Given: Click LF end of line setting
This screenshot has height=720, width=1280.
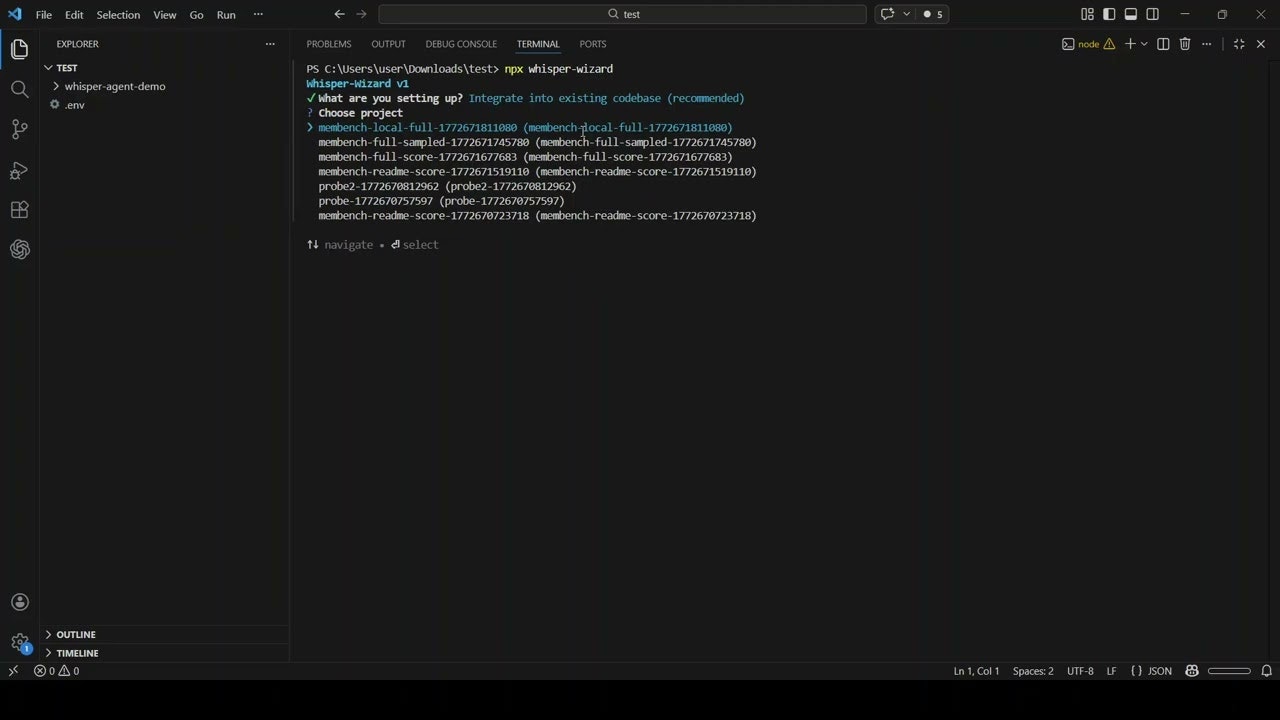Looking at the screenshot, I should click(1111, 671).
